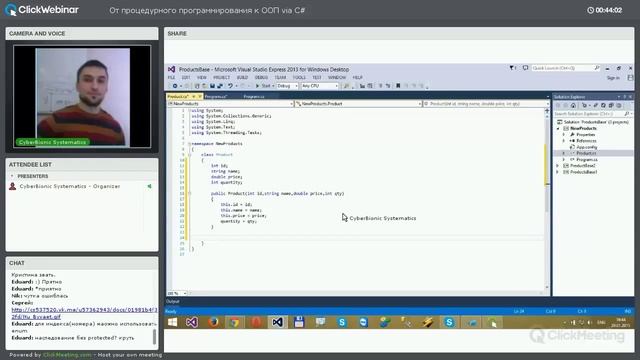Open the DEBUG menu

click(261, 78)
